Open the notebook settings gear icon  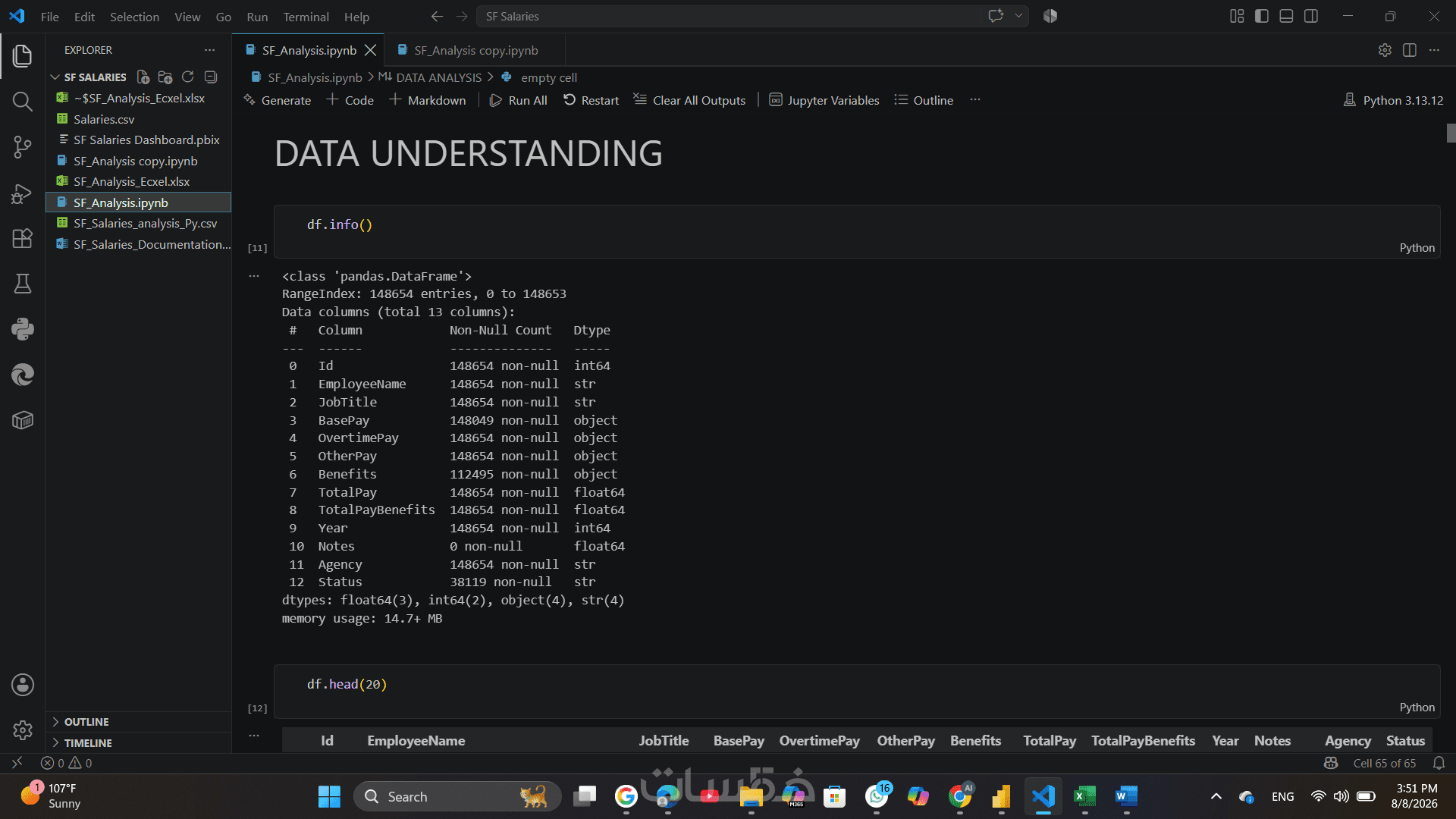coord(1385,50)
